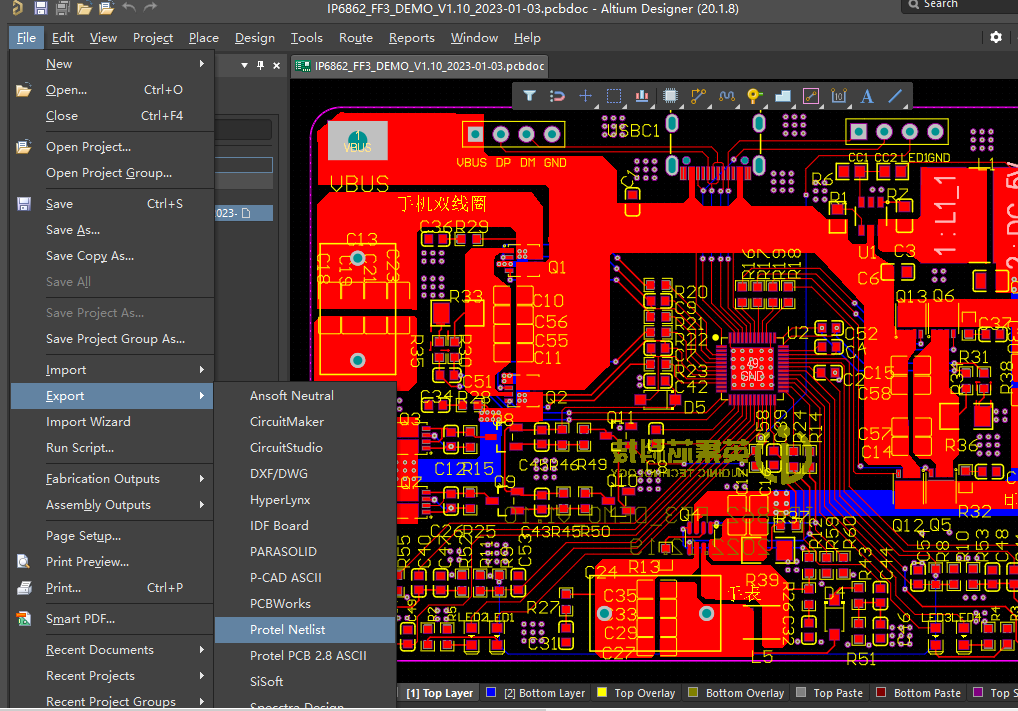This screenshot has height=711, width=1018.
Task: Select the Place Dimension tool
Action: pyautogui.click(x=839, y=96)
